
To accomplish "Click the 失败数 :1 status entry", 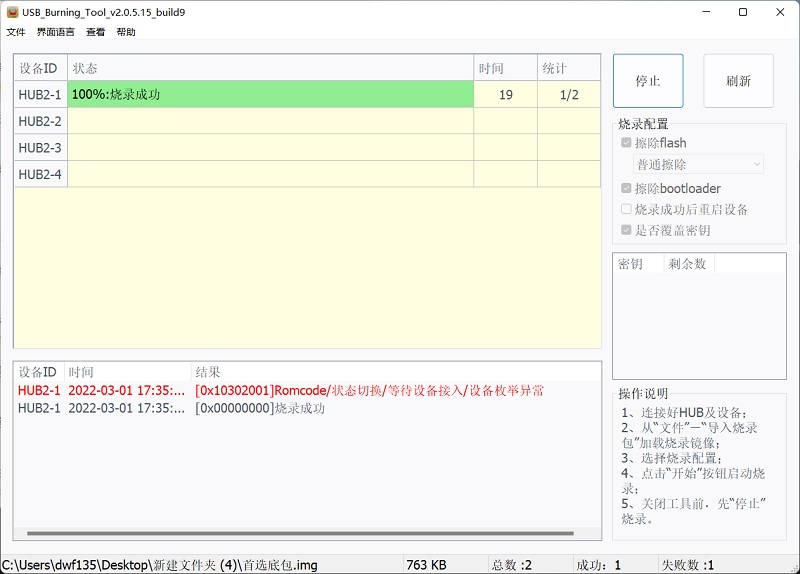I will pos(688,565).
